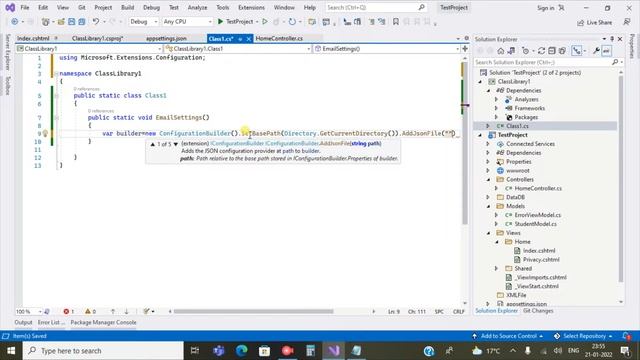The width and height of the screenshot is (640, 360).
Task: Click the Solution Explorer vertical scrollbar
Action: pos(621,180)
